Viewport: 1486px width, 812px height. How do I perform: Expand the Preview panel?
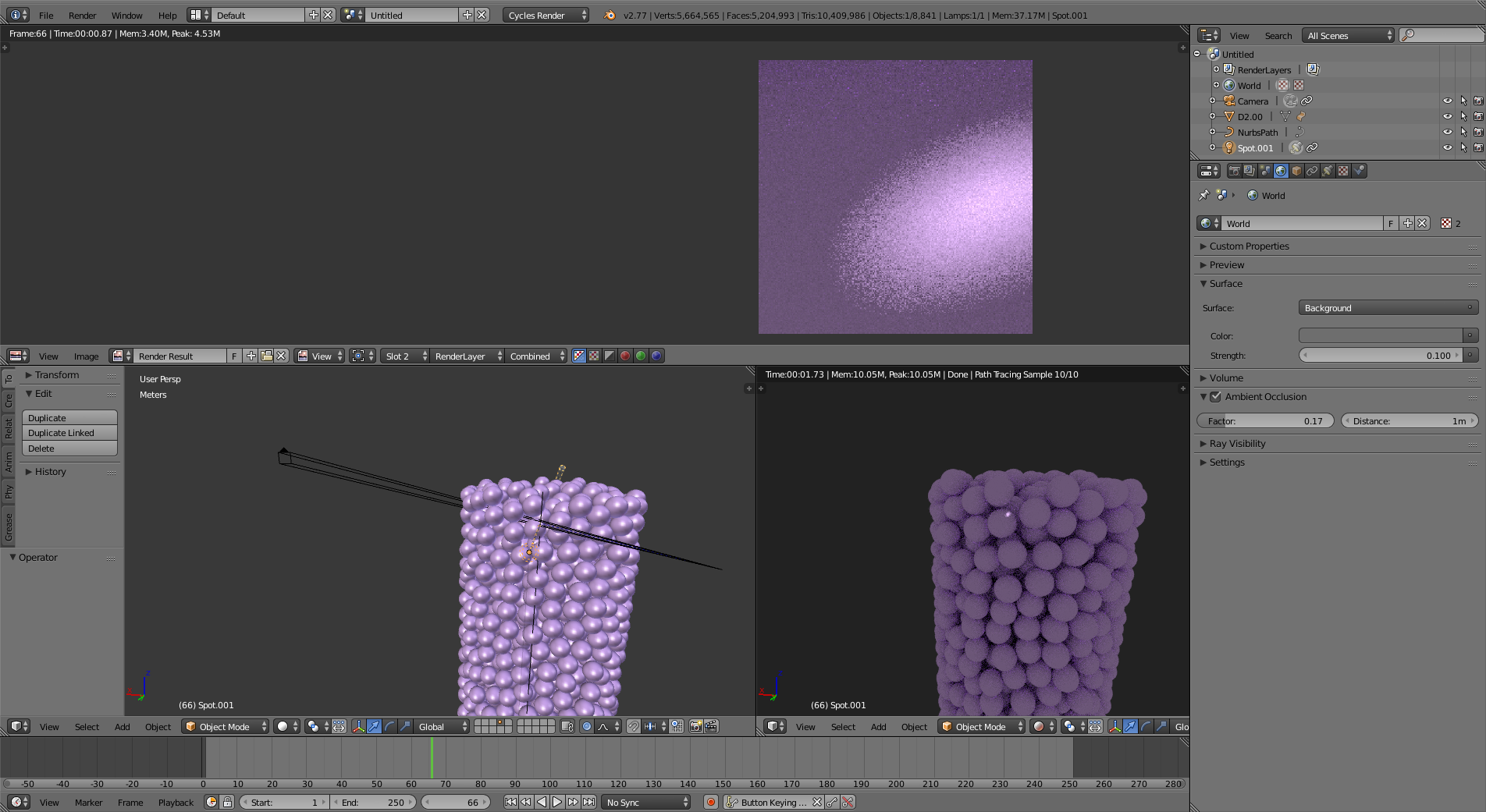click(x=1227, y=264)
